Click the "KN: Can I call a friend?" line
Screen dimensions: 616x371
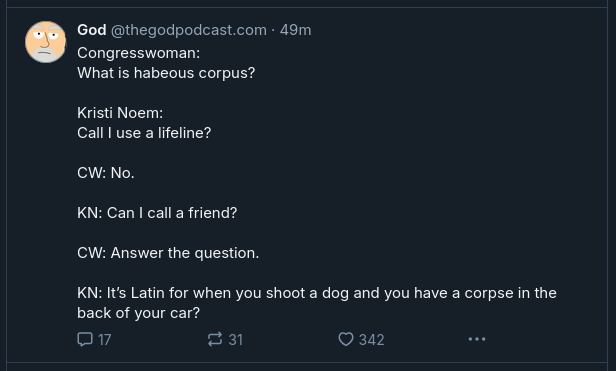pyautogui.click(x=157, y=213)
